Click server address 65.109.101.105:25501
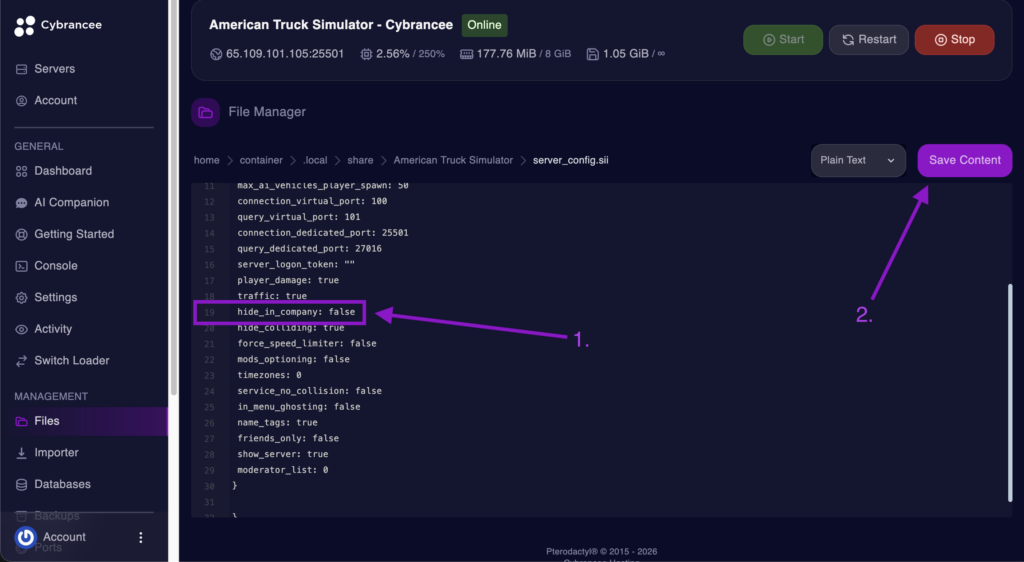 coord(285,54)
